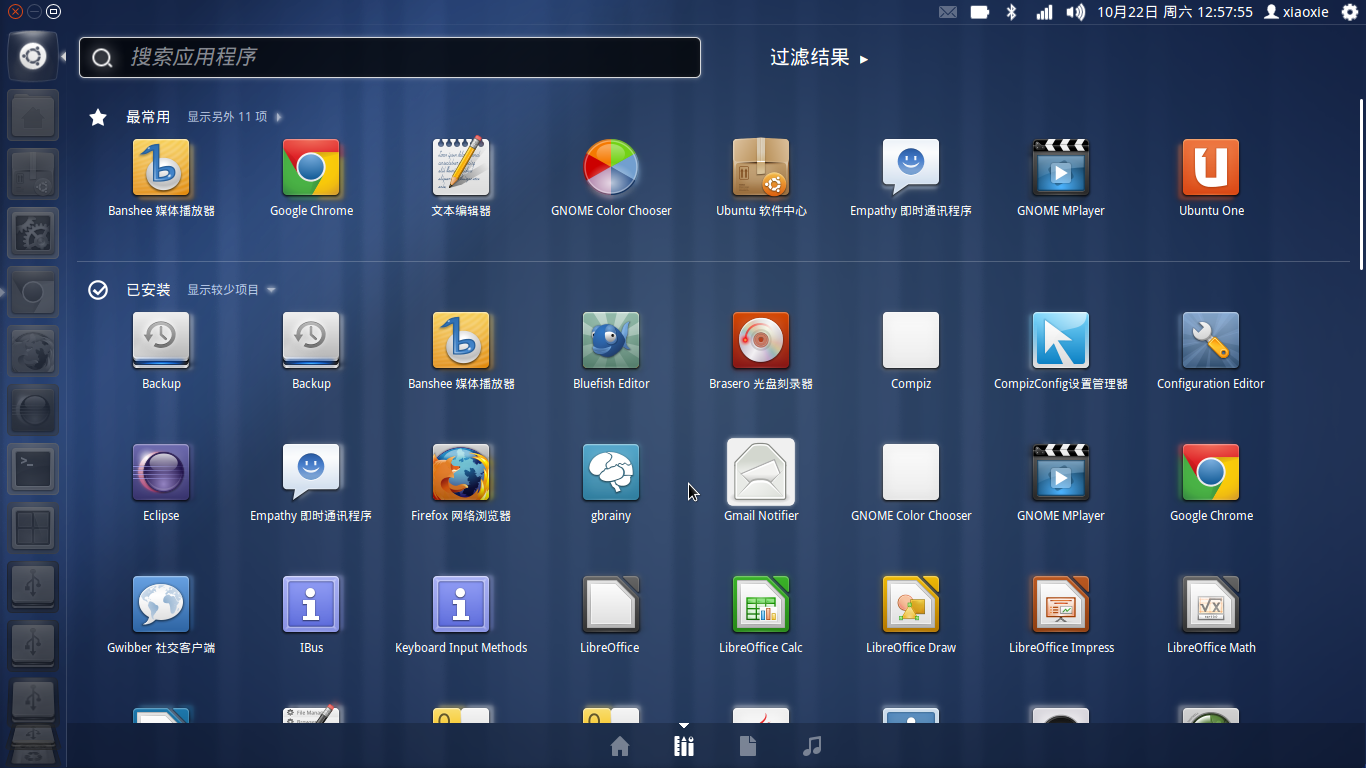1366x768 pixels.
Task: Switch to Applications lens tab
Action: [x=684, y=746]
